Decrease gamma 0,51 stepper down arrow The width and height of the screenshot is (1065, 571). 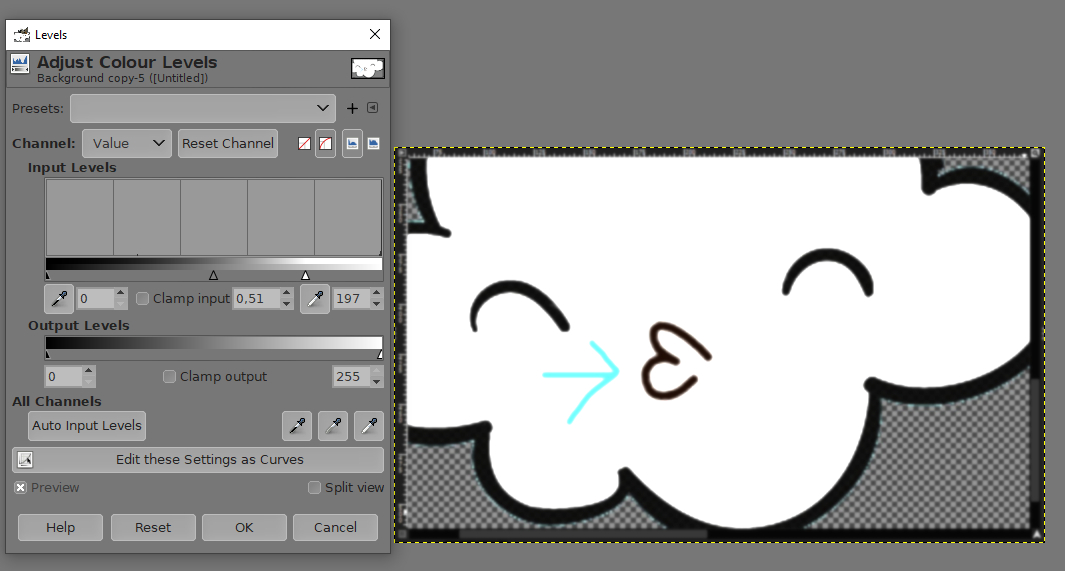(x=286, y=304)
